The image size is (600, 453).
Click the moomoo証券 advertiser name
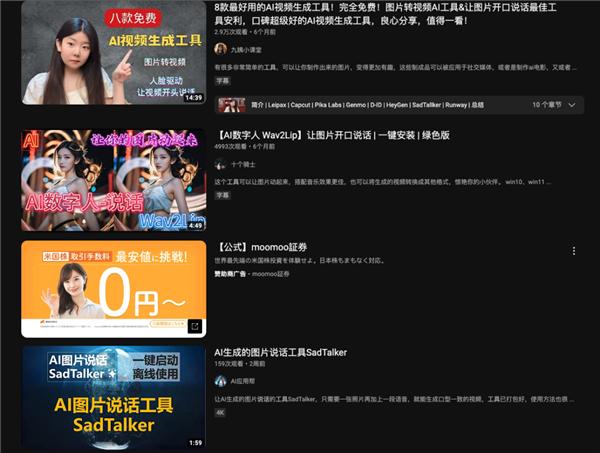coord(271,274)
